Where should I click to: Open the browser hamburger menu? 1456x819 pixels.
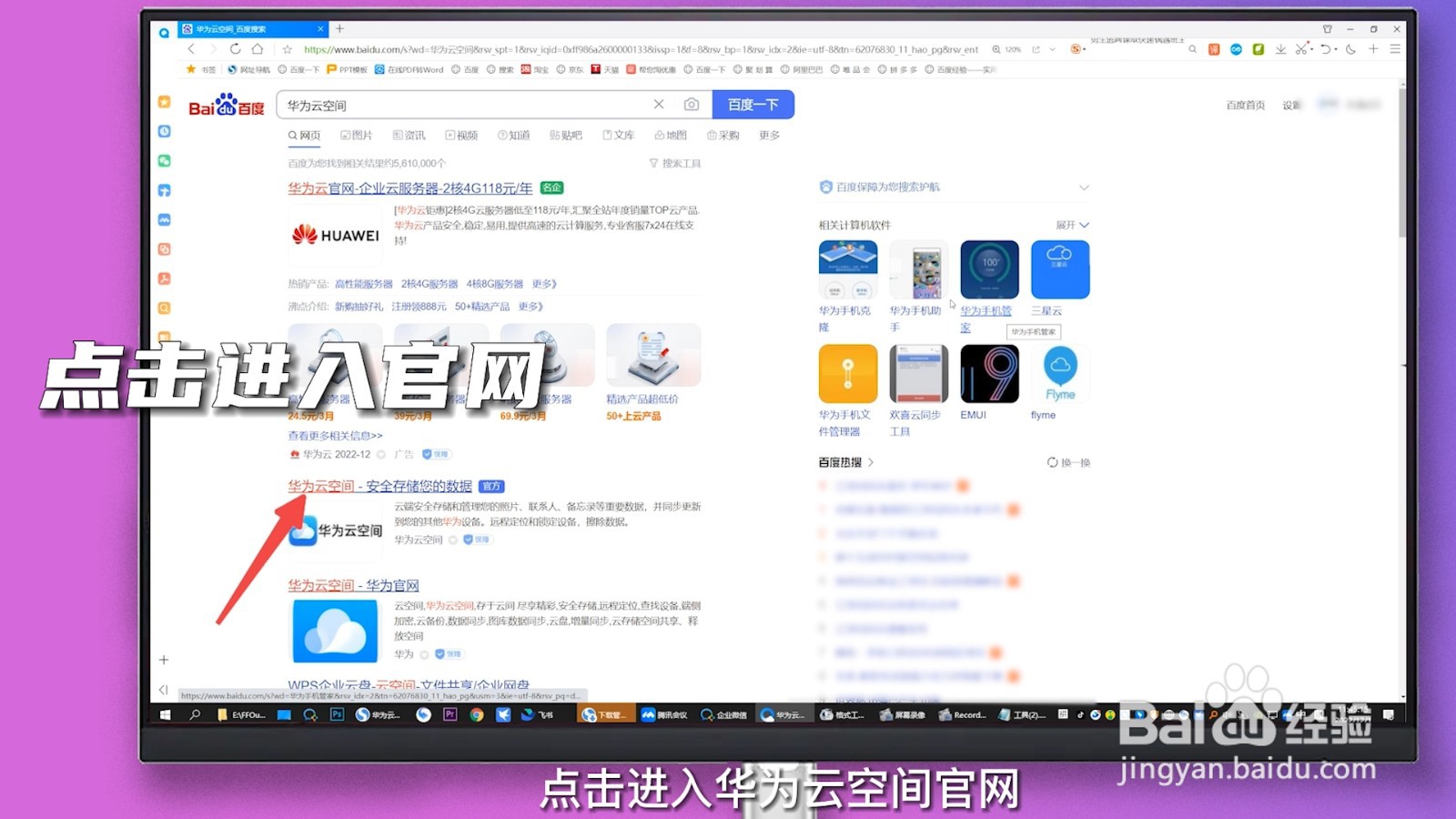(1395, 49)
